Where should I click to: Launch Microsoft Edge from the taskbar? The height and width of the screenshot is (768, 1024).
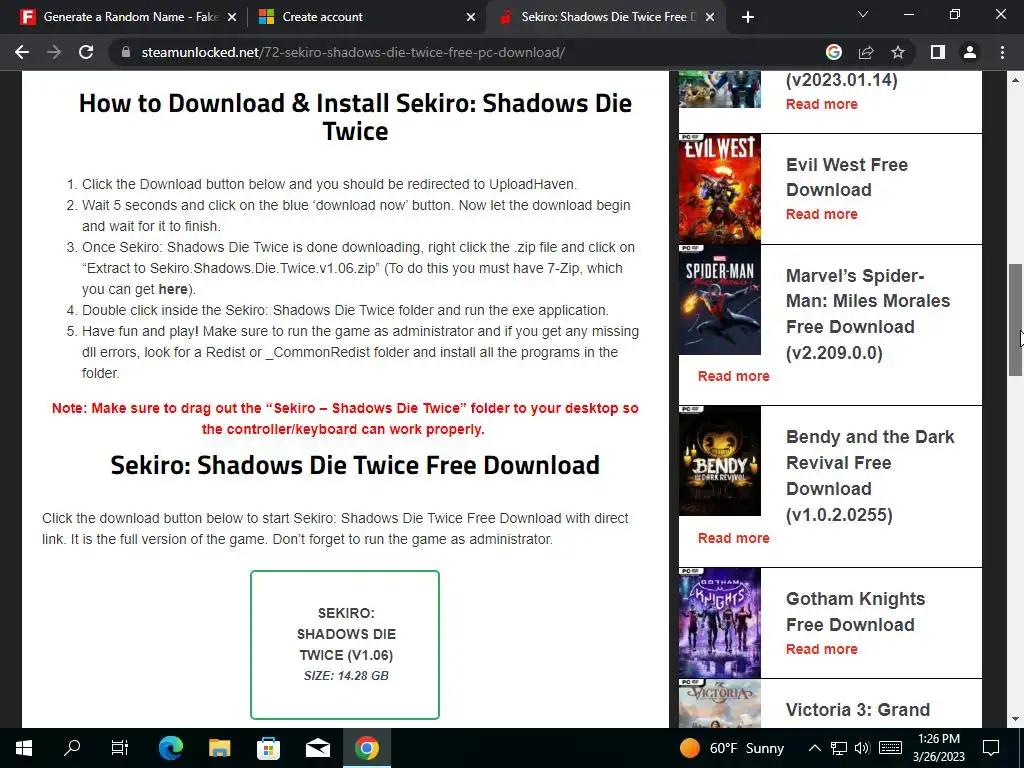tap(170, 748)
